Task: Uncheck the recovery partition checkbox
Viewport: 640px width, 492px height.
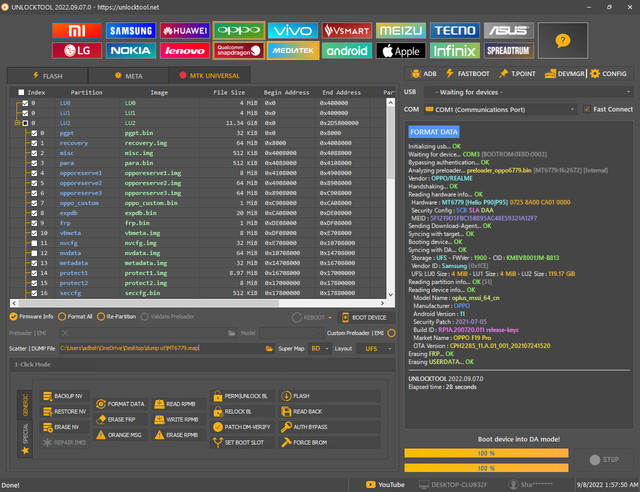Action: tap(35, 143)
